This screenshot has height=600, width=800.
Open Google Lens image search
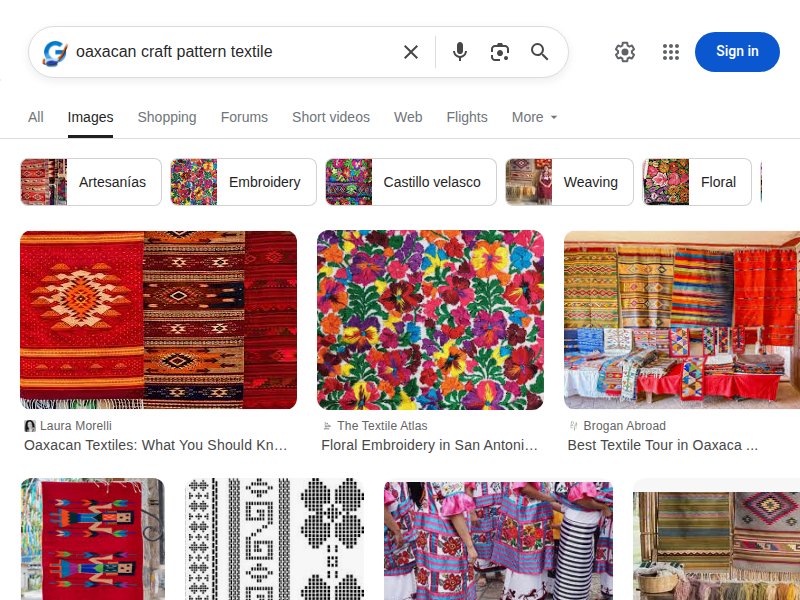(x=500, y=51)
